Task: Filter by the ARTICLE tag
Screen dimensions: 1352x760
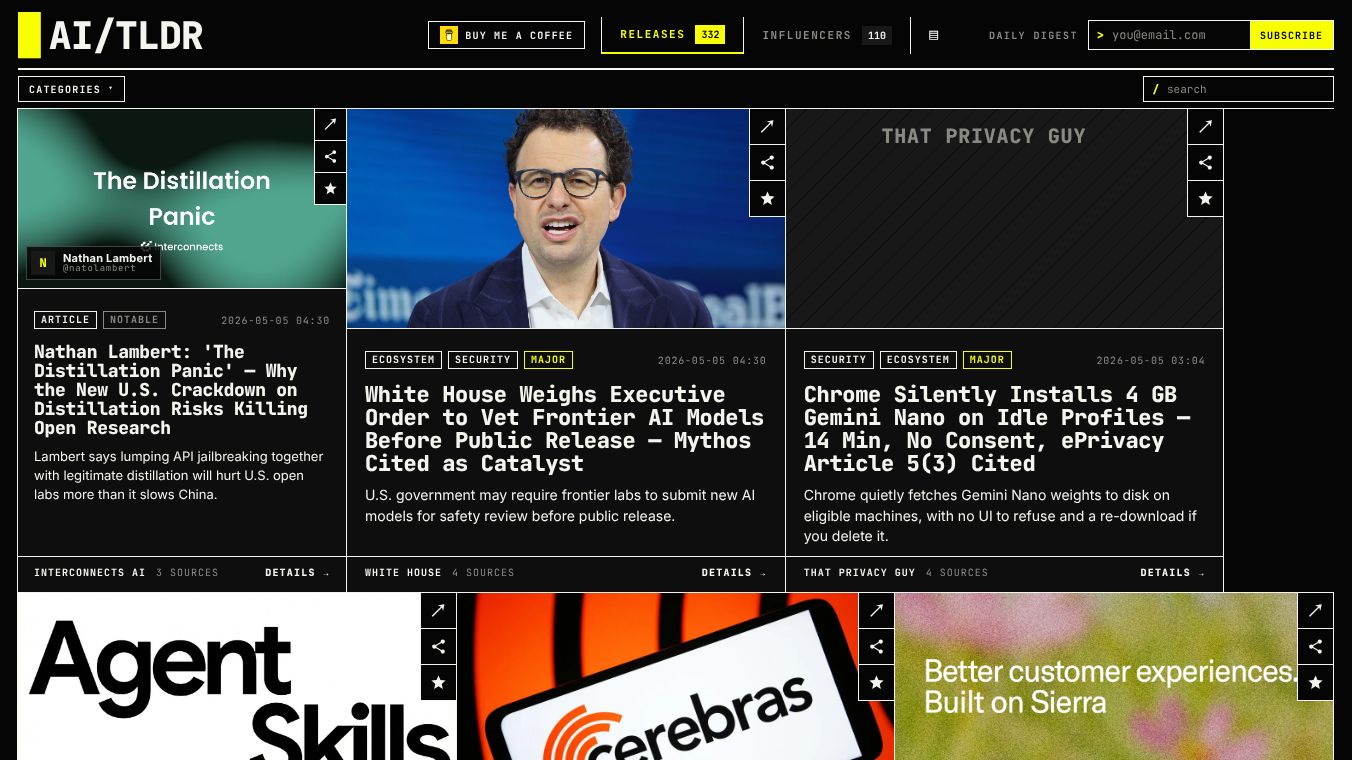Action: click(66, 320)
